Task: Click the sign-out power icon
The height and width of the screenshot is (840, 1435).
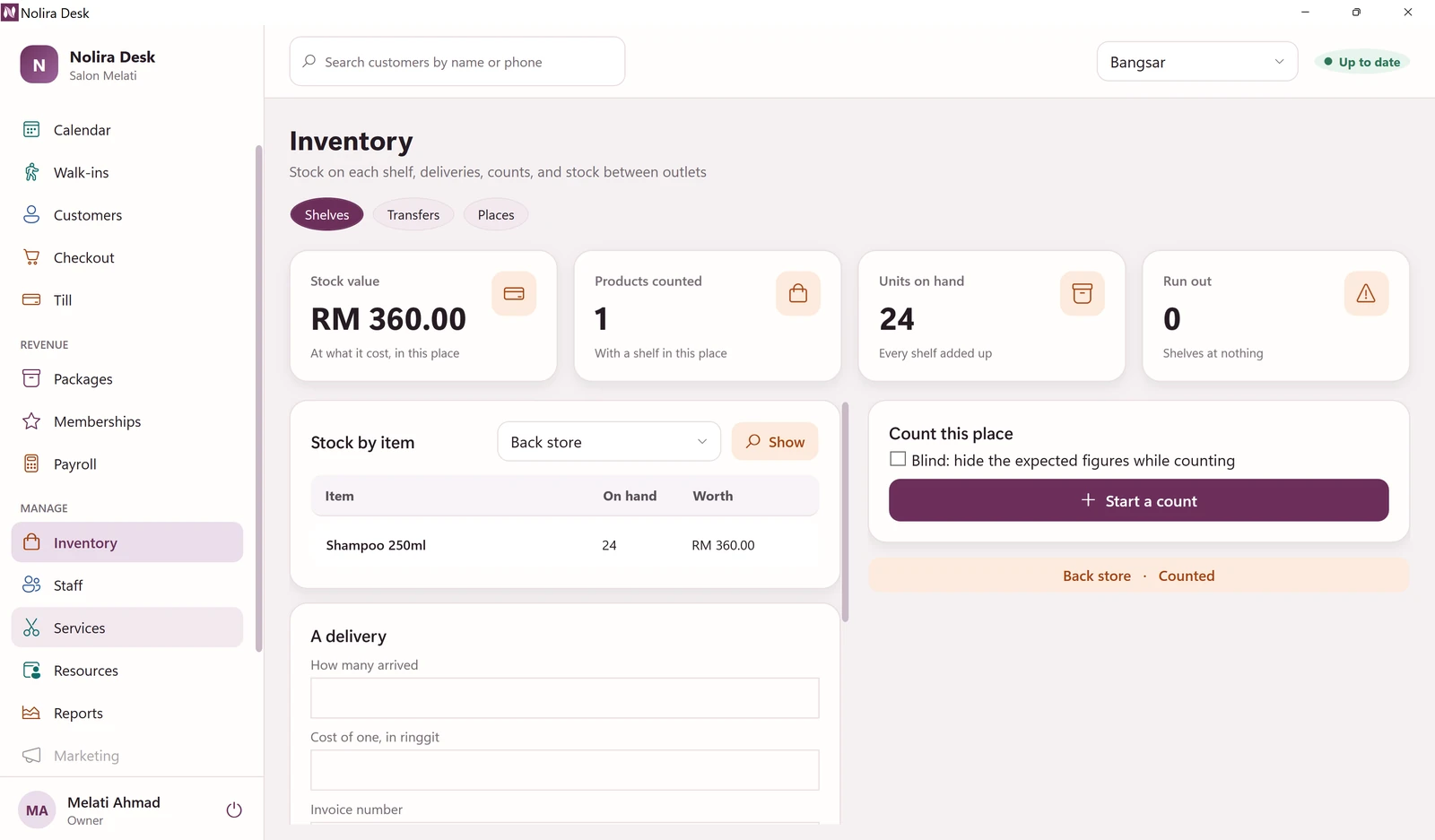Action: [234, 810]
